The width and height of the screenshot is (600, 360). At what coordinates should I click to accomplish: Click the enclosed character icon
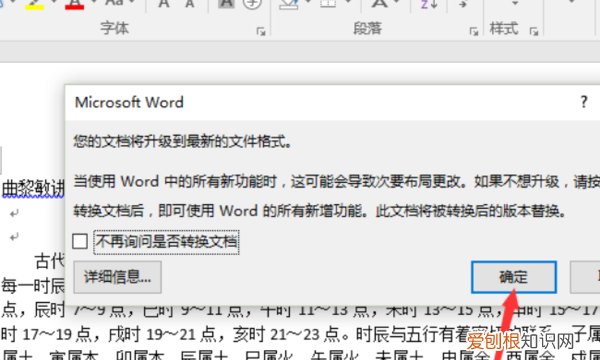click(253, 4)
